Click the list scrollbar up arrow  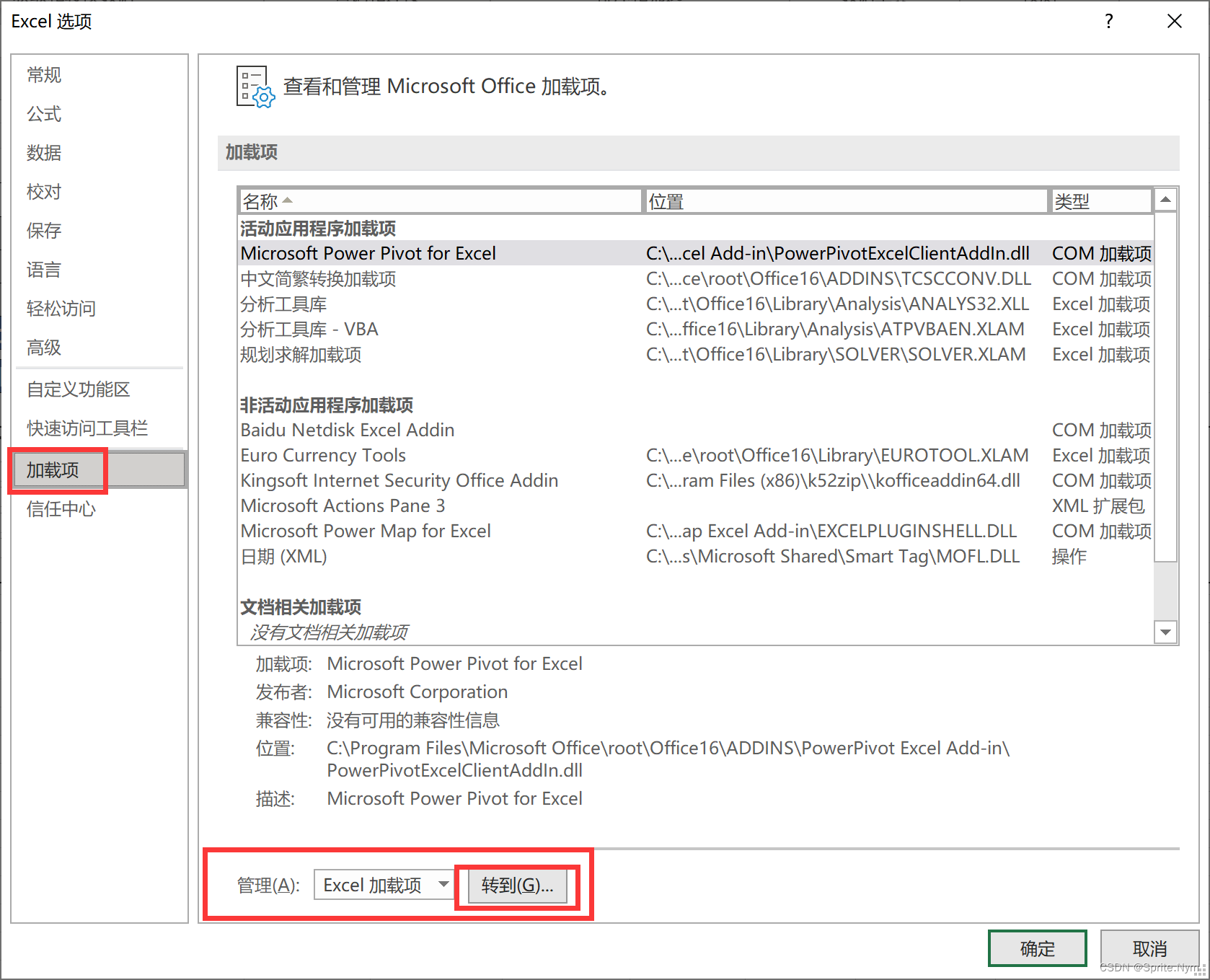[x=1166, y=200]
